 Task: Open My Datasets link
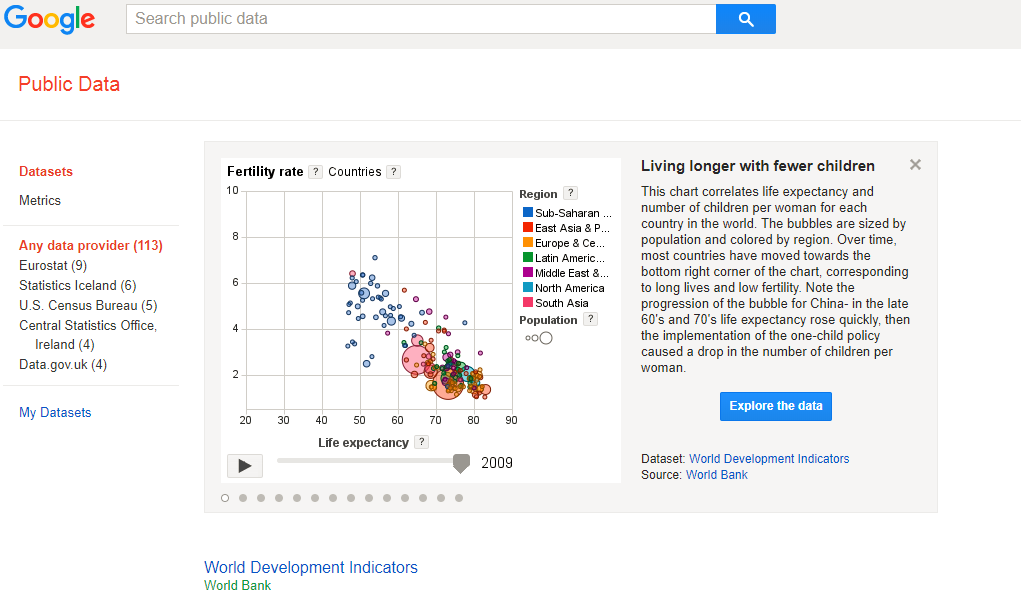point(55,413)
